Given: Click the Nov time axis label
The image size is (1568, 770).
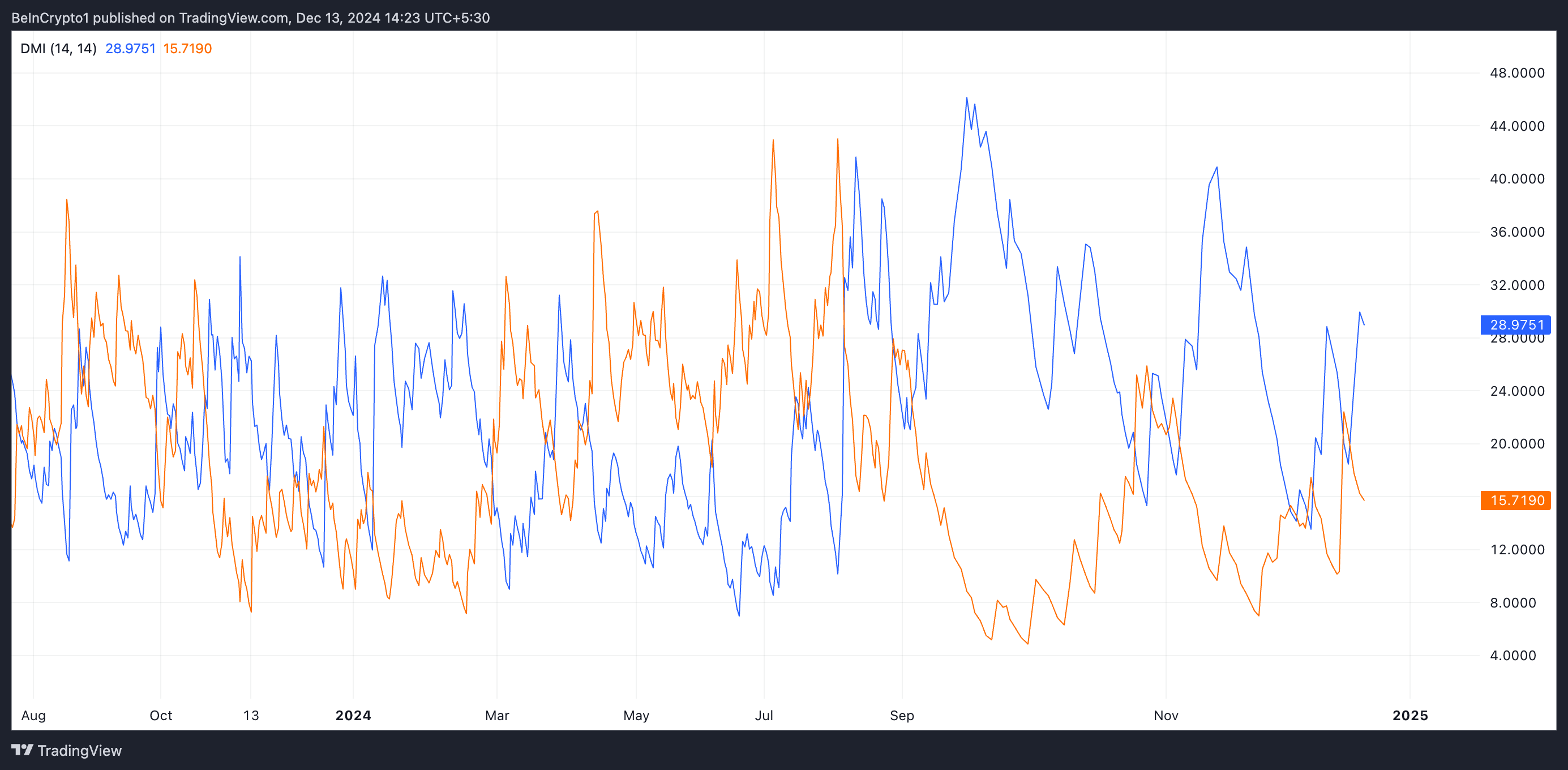Looking at the screenshot, I should coord(1166,715).
